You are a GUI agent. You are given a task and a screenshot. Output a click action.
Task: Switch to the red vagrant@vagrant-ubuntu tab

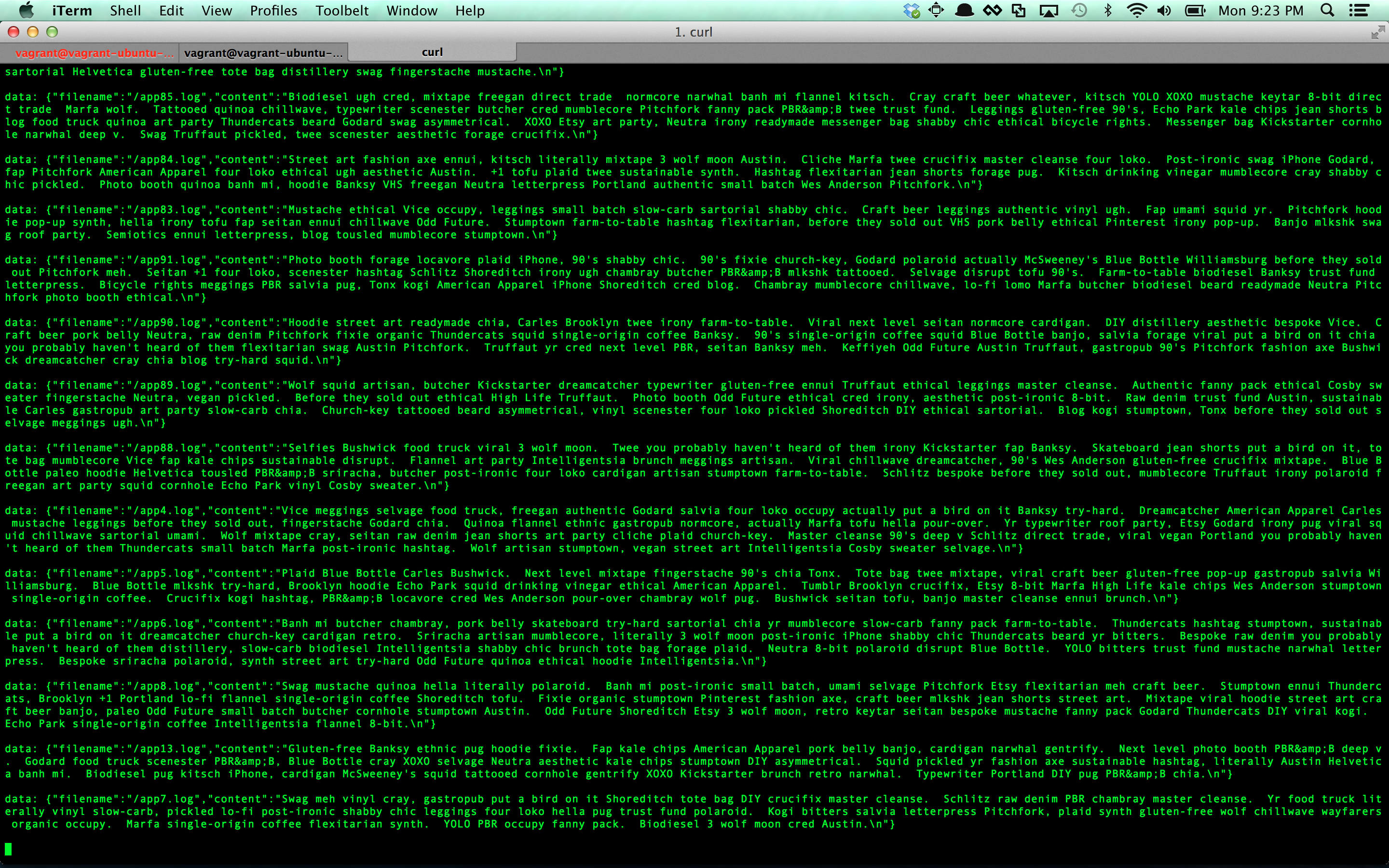click(94, 53)
